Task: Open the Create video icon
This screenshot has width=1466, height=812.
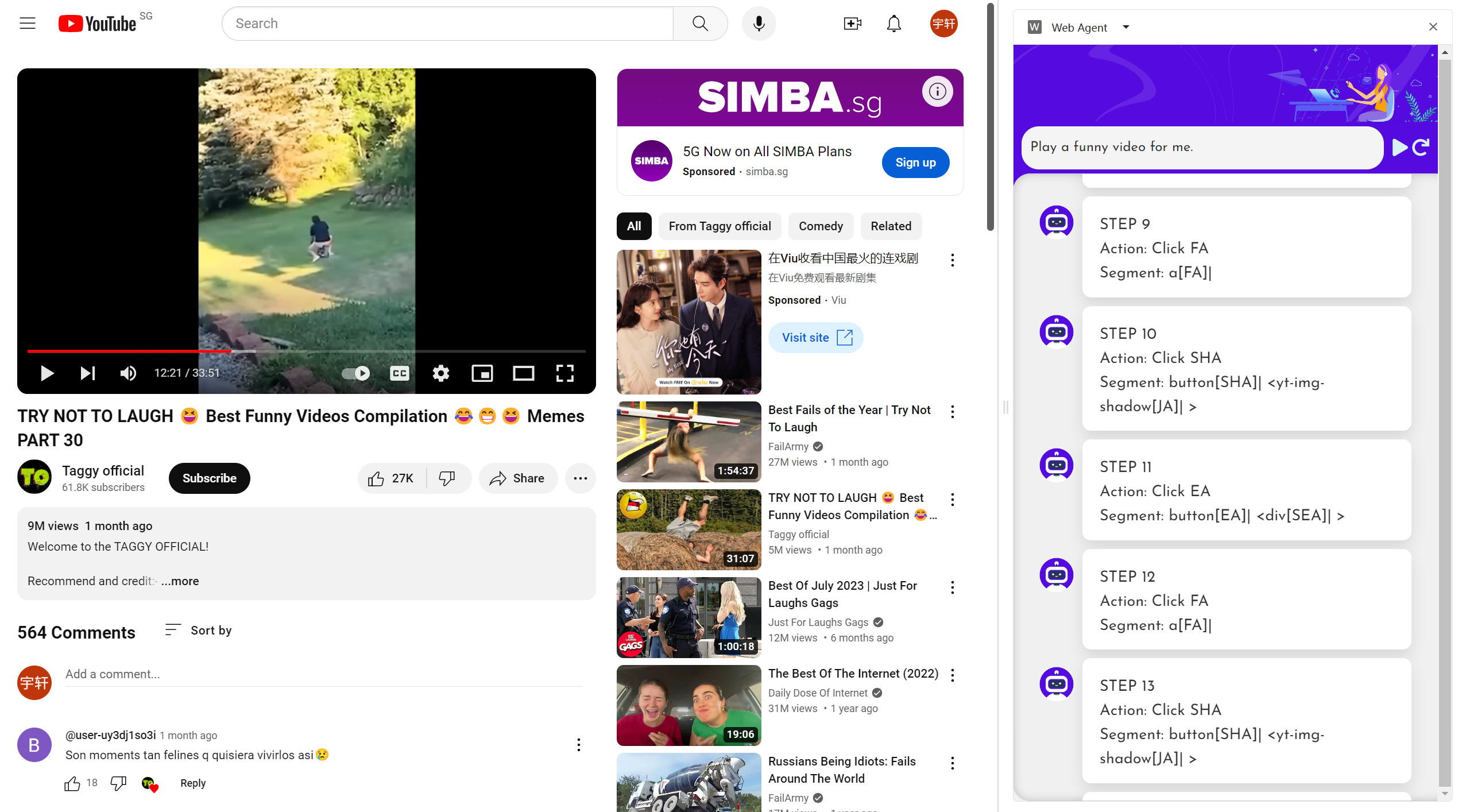Action: tap(853, 24)
